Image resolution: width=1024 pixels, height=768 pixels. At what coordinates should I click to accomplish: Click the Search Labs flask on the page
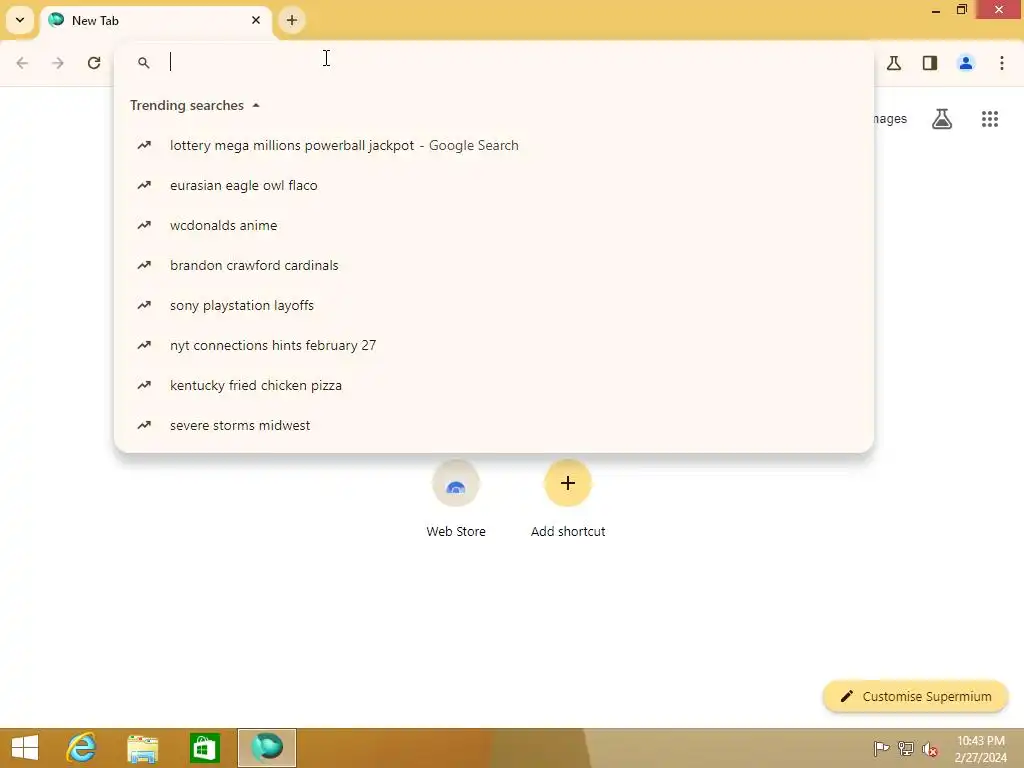pos(942,119)
